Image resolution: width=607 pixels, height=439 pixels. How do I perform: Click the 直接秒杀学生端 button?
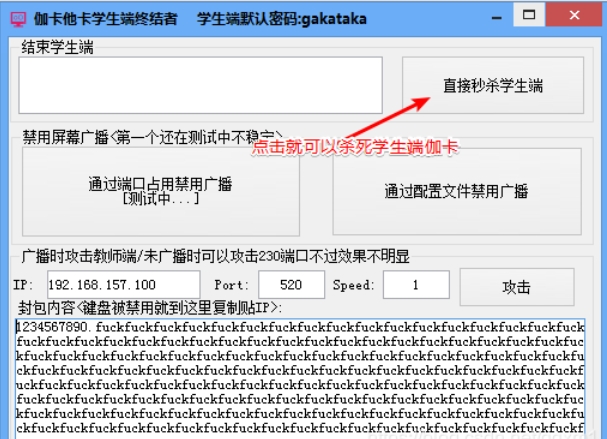pos(493,85)
